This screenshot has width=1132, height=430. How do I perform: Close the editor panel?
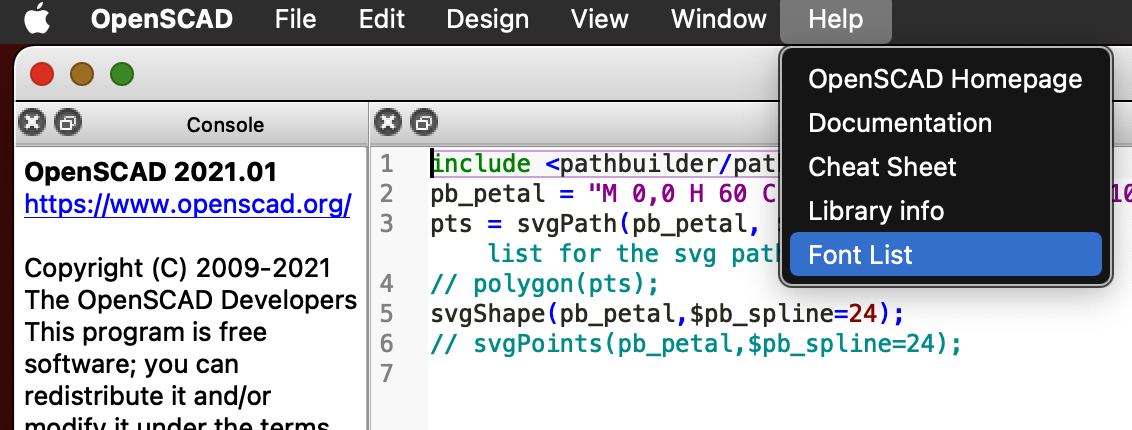click(x=387, y=123)
